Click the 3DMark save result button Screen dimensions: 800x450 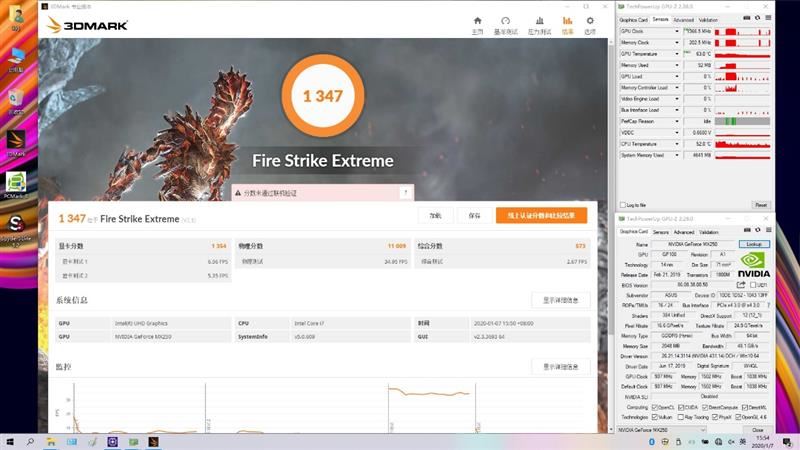pyautogui.click(x=475, y=216)
